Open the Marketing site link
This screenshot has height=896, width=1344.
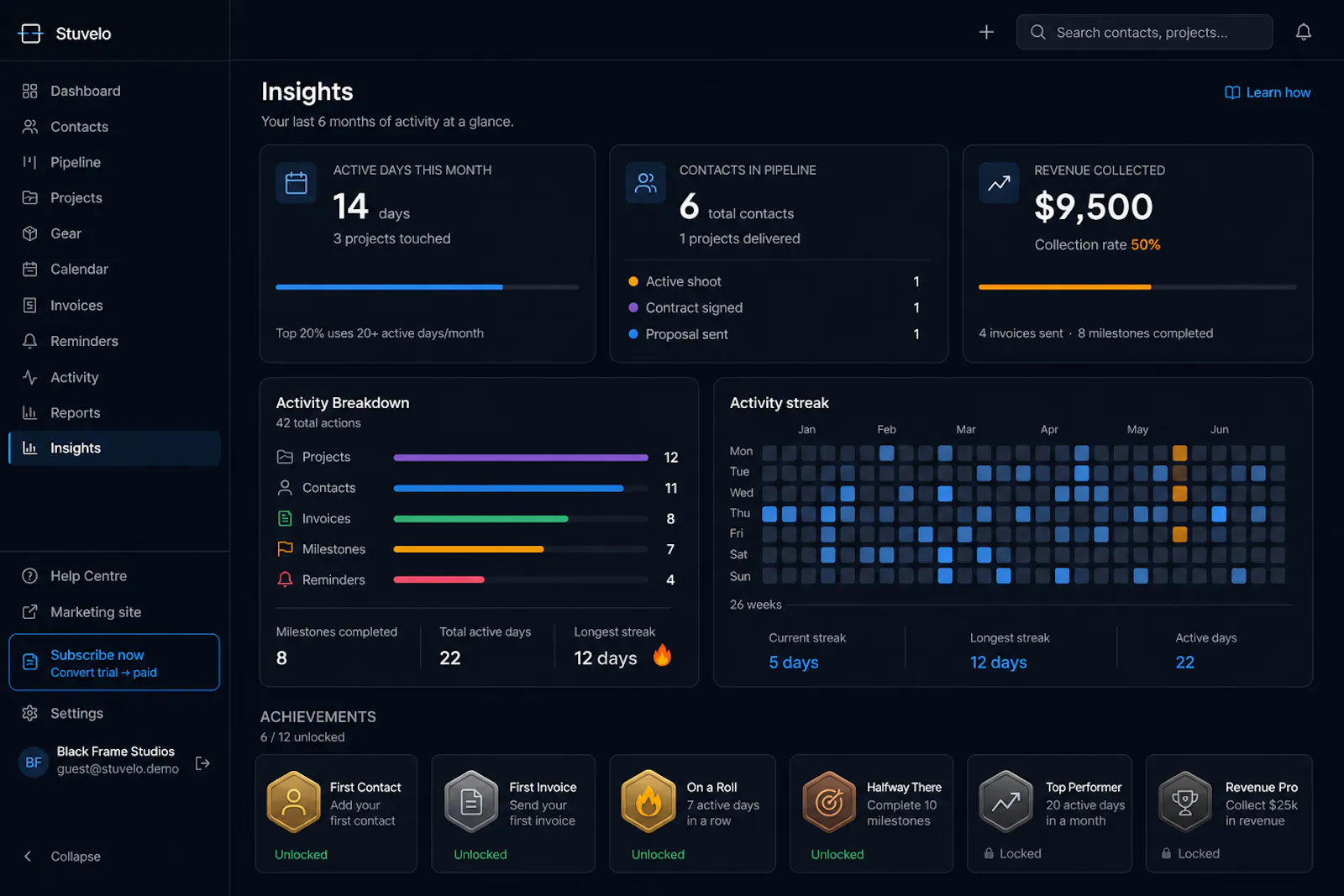pos(114,612)
